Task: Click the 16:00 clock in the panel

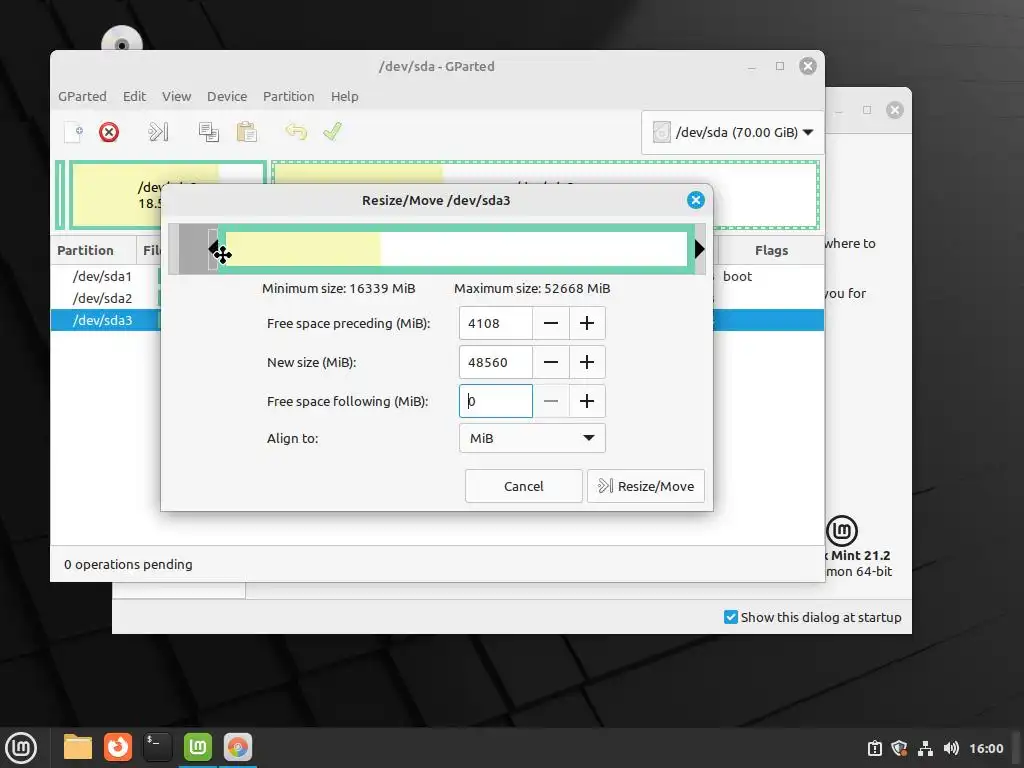Action: pyautogui.click(x=986, y=748)
